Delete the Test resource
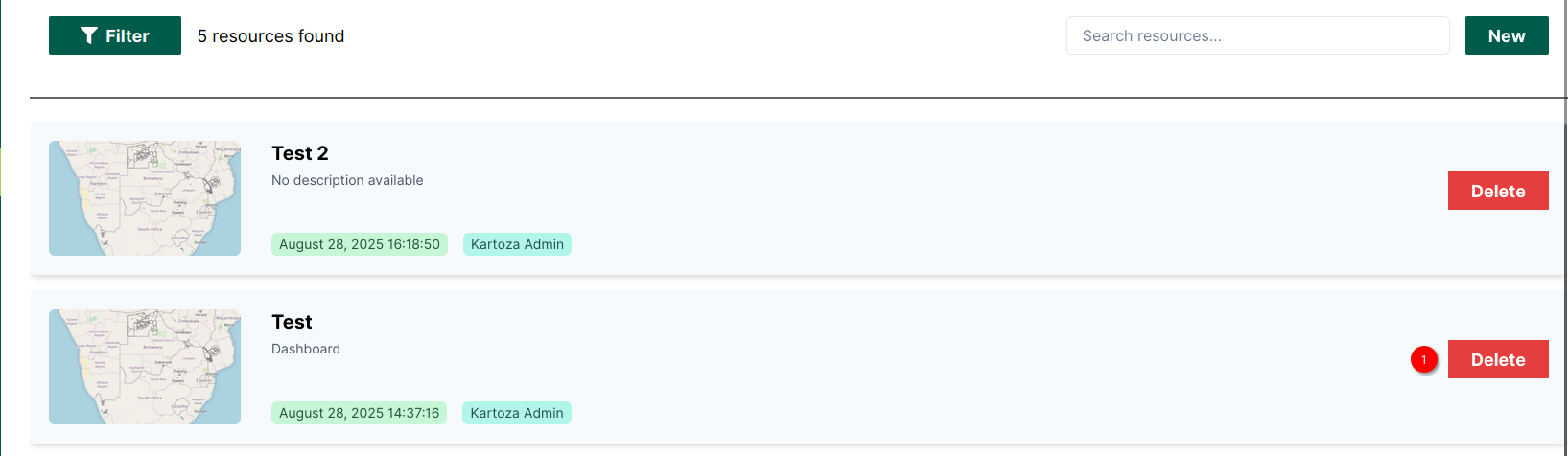 pyautogui.click(x=1498, y=359)
